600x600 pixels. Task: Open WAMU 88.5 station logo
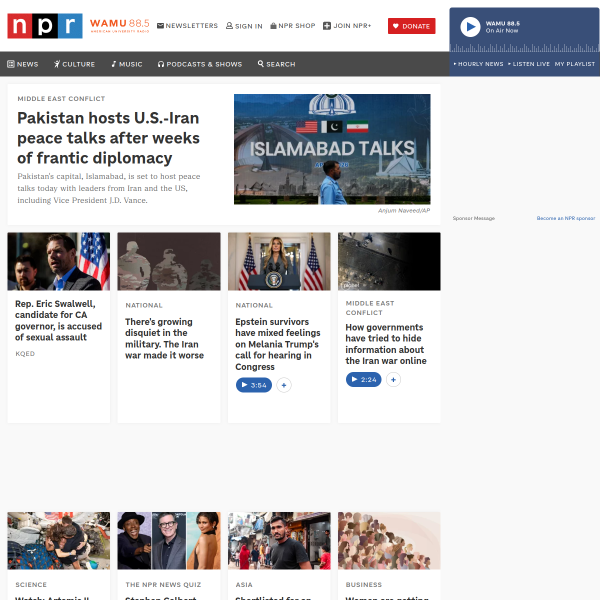[x=119, y=26]
